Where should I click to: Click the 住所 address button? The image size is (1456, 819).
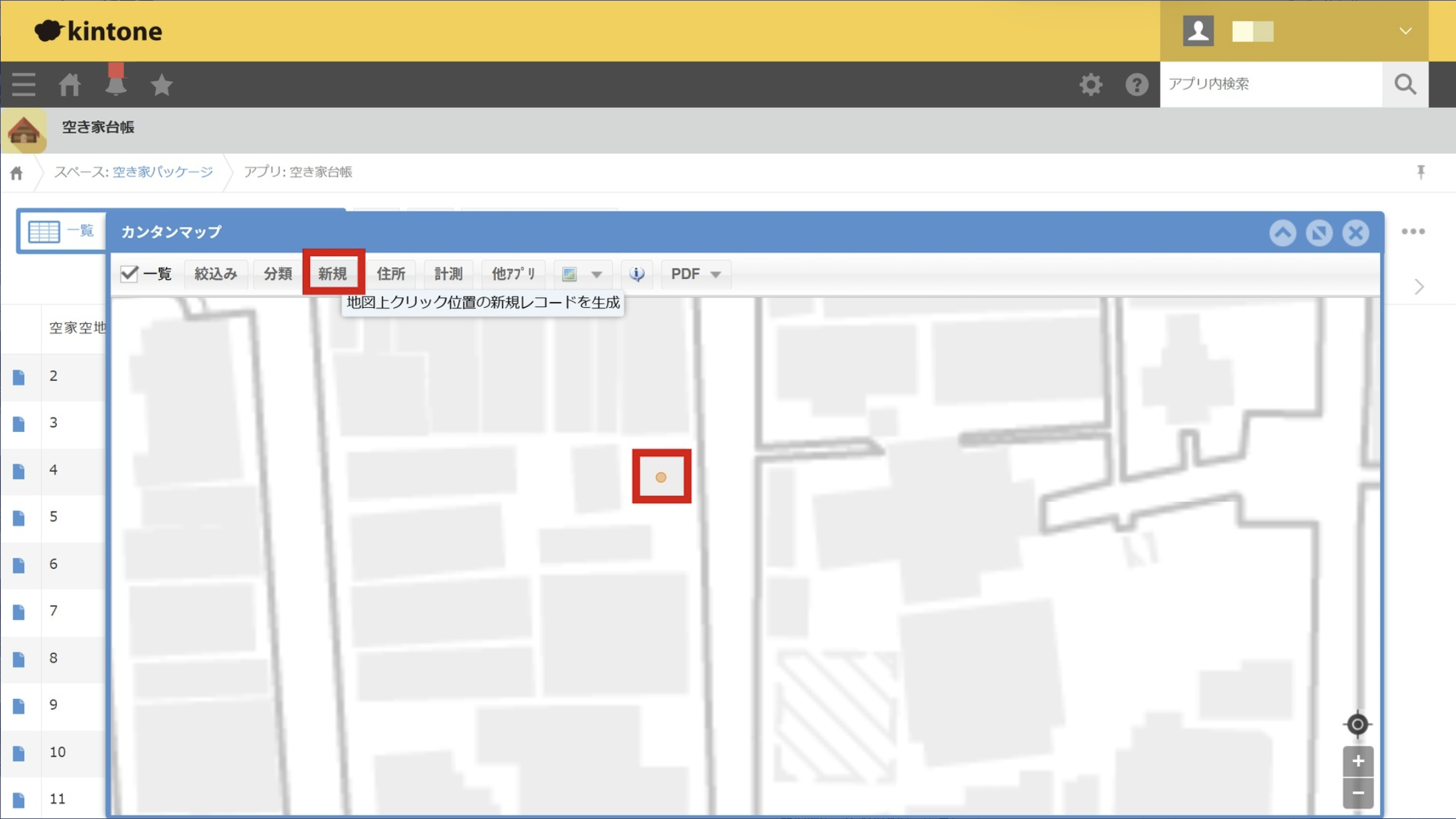(391, 274)
